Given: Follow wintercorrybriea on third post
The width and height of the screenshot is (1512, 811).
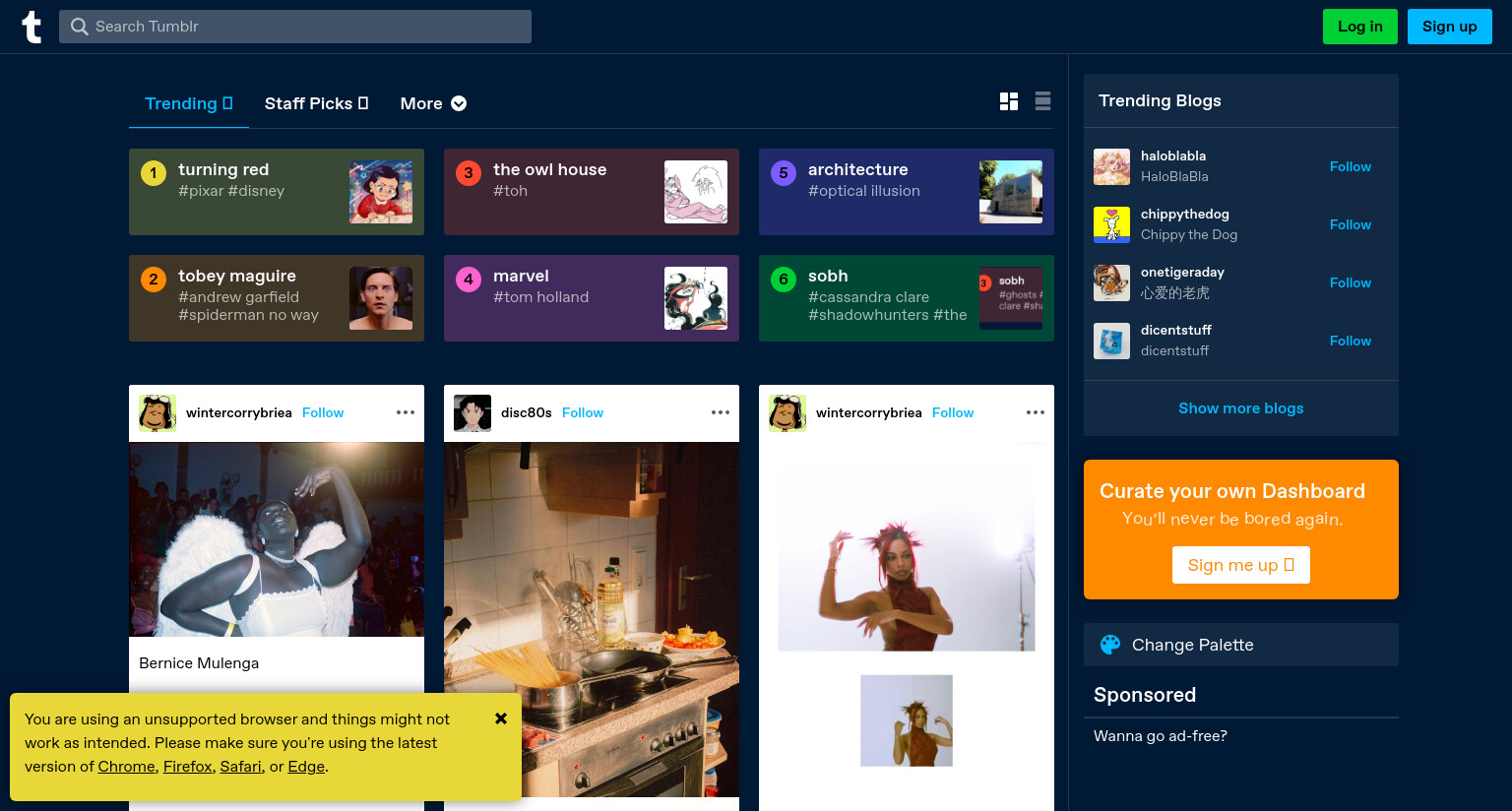Looking at the screenshot, I should pos(953,412).
